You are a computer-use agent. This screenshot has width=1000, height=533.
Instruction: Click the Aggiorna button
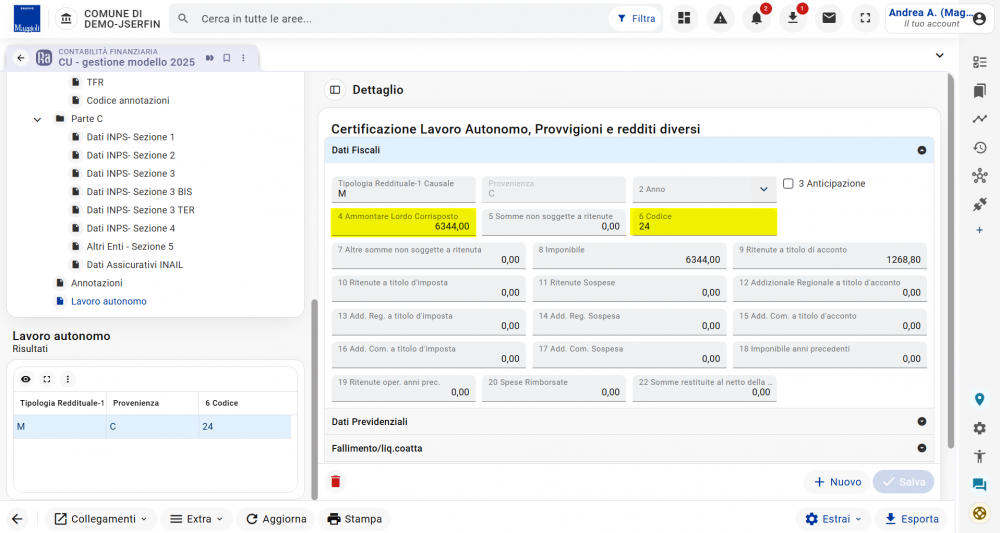click(276, 519)
